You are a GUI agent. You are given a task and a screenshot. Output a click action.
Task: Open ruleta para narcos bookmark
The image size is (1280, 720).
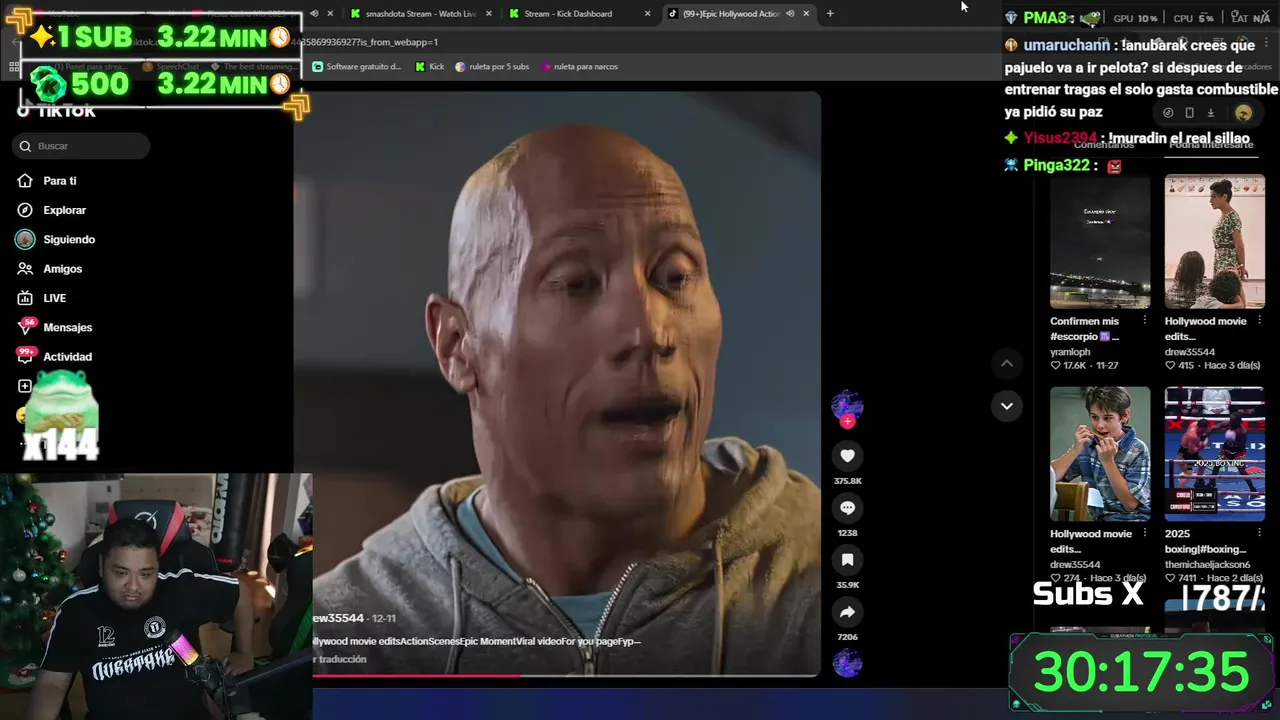579,66
